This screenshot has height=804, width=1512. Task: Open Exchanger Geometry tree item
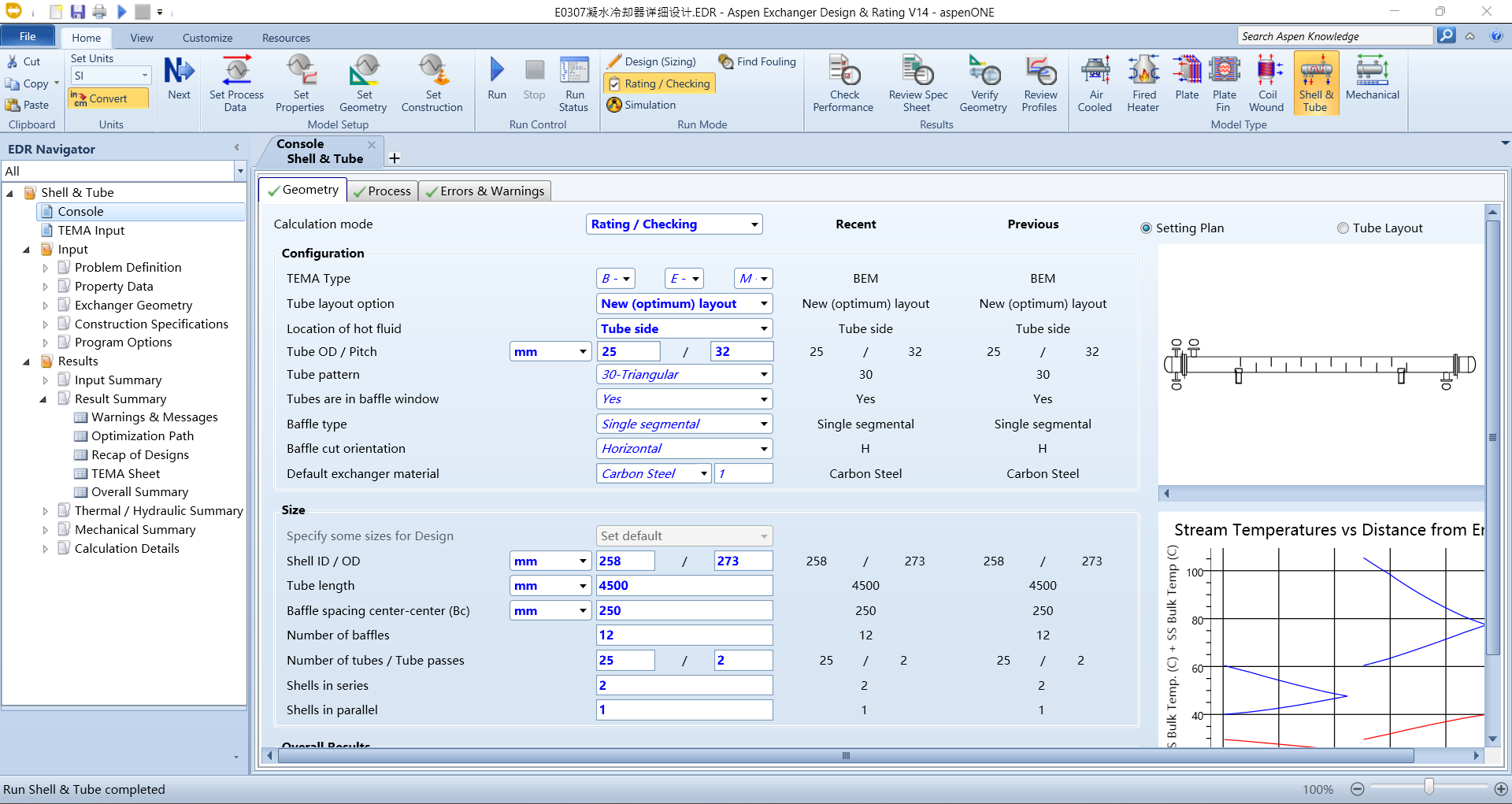tap(133, 306)
